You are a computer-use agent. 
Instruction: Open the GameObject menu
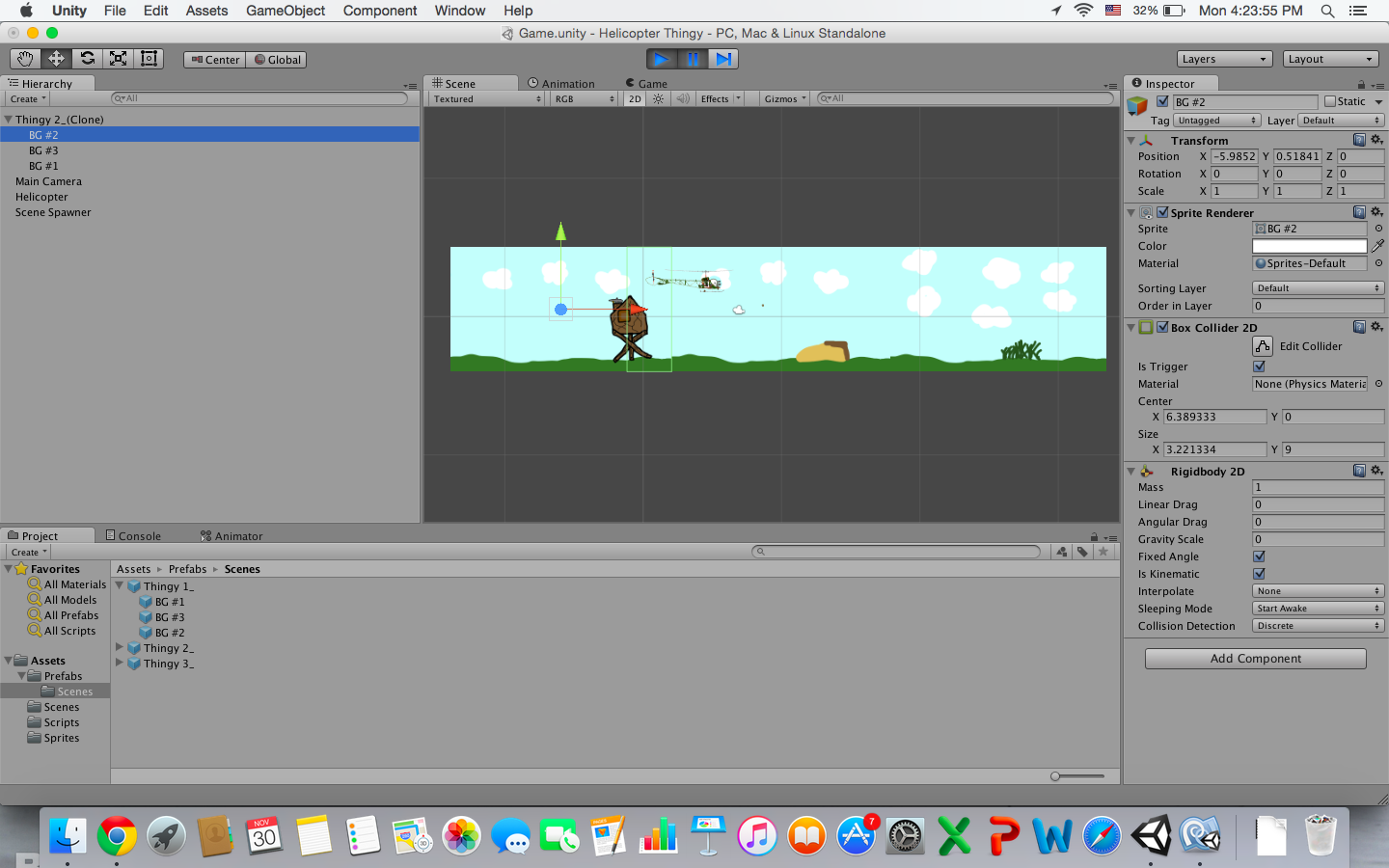coord(286,11)
